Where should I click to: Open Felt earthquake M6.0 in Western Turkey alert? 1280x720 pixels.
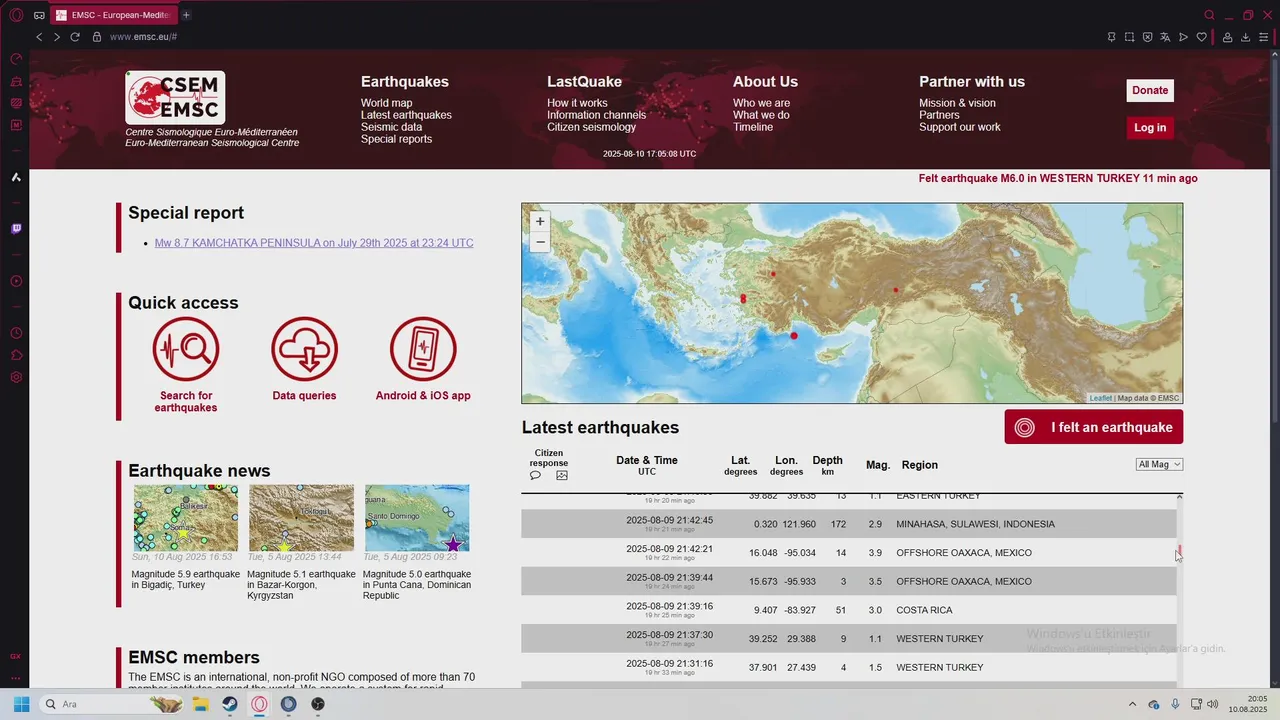coord(1058,178)
